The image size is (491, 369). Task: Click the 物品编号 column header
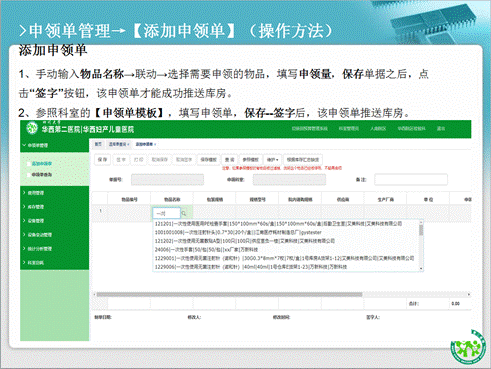[x=129, y=199]
